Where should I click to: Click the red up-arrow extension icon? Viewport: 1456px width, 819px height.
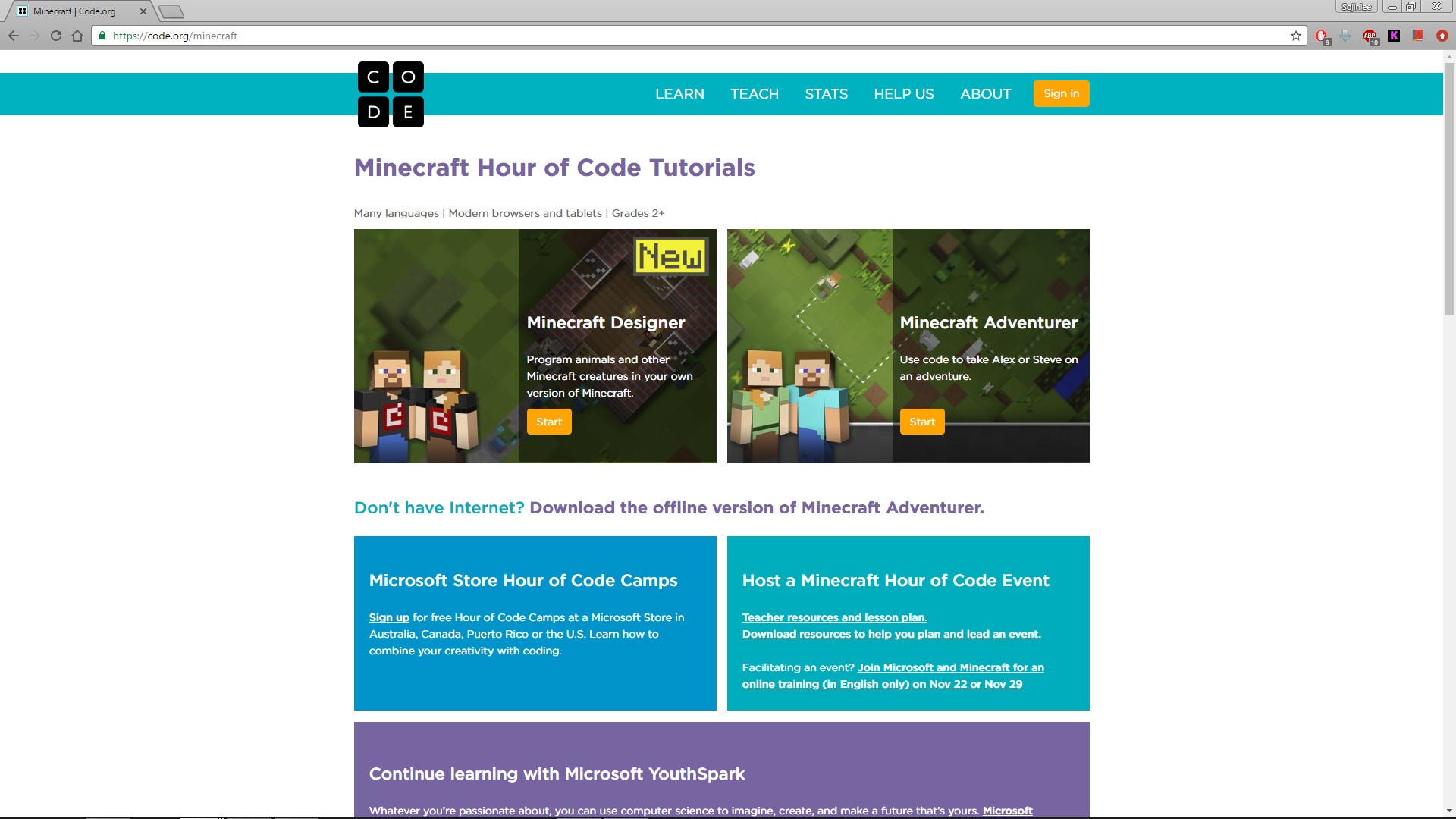pyautogui.click(x=1442, y=36)
